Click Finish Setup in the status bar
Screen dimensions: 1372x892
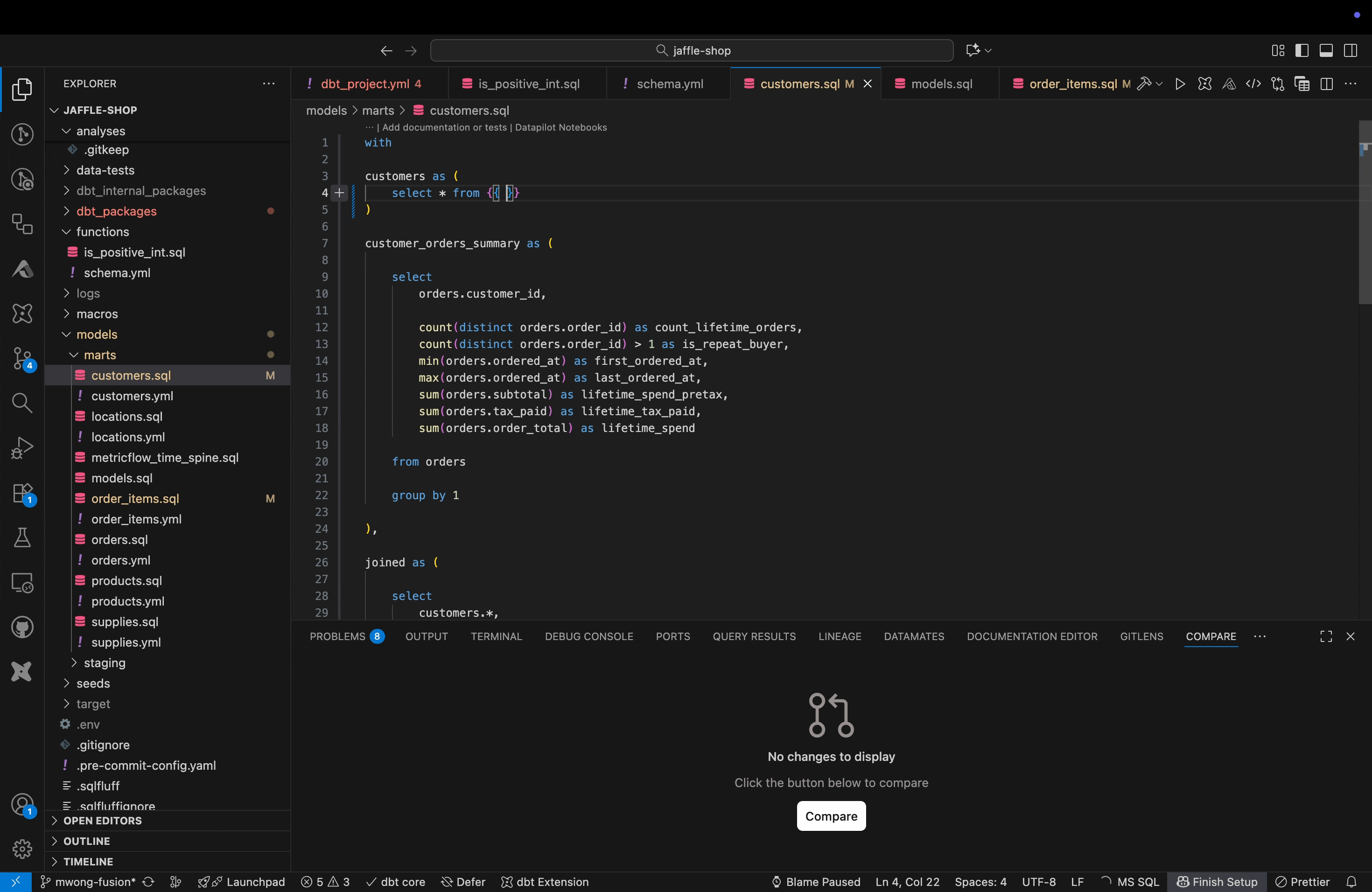tap(1216, 882)
